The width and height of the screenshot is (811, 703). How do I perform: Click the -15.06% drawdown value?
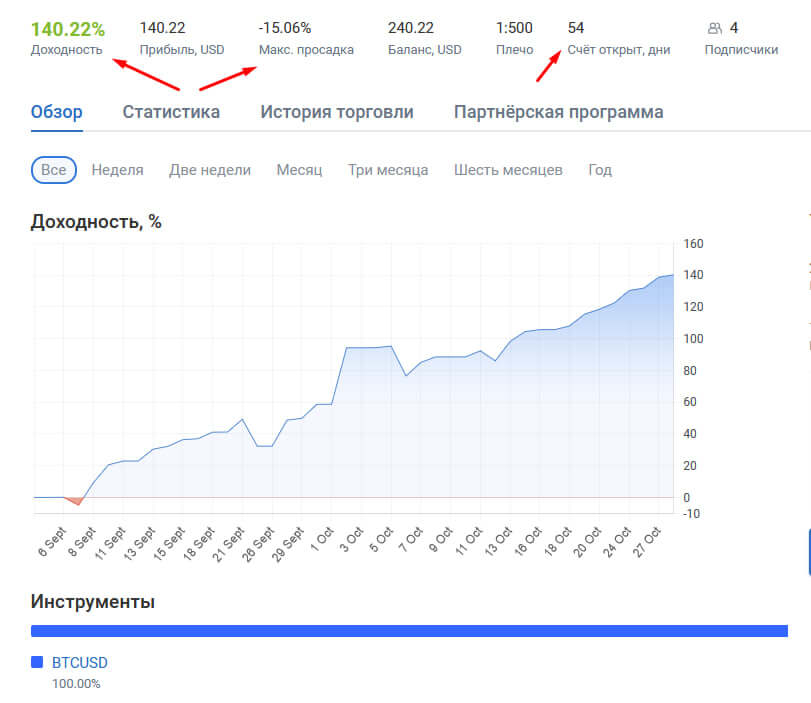tap(285, 28)
